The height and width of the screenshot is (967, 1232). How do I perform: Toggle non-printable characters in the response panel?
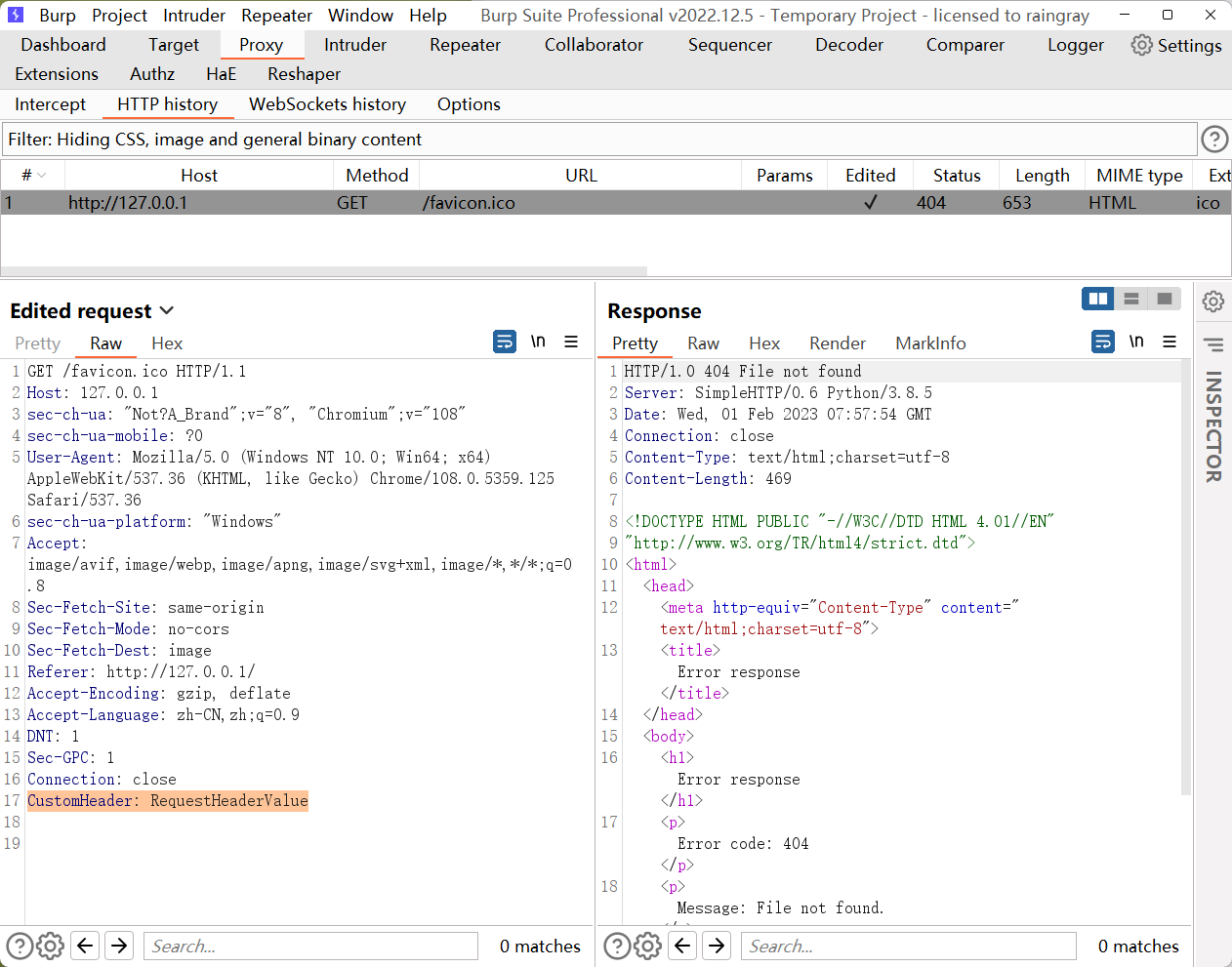(x=1136, y=342)
